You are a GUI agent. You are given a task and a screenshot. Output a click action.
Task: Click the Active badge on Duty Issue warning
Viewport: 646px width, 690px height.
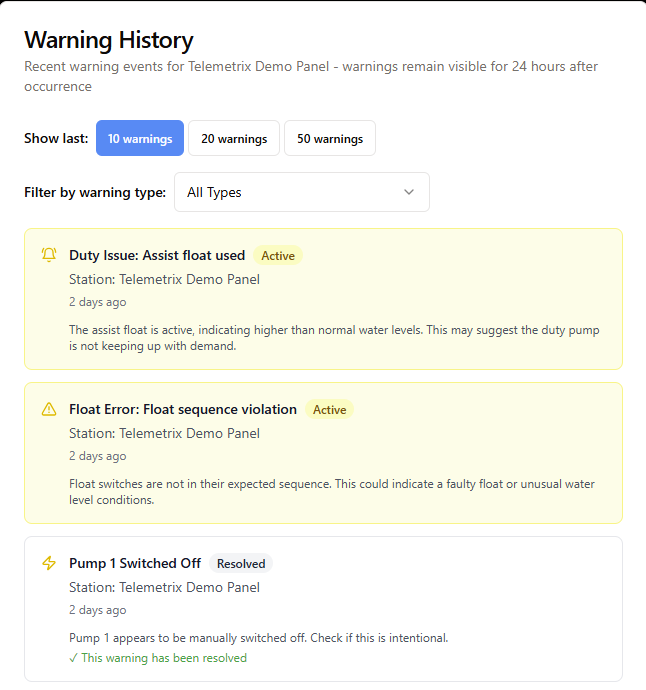coord(278,255)
